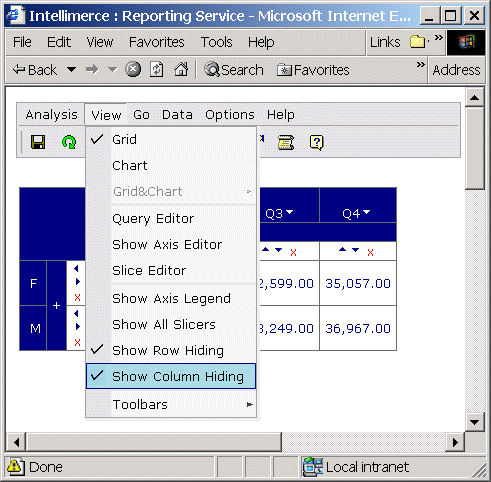The height and width of the screenshot is (482, 491).
Task: Click the 36,967.00 cell value
Action: pos(358,329)
